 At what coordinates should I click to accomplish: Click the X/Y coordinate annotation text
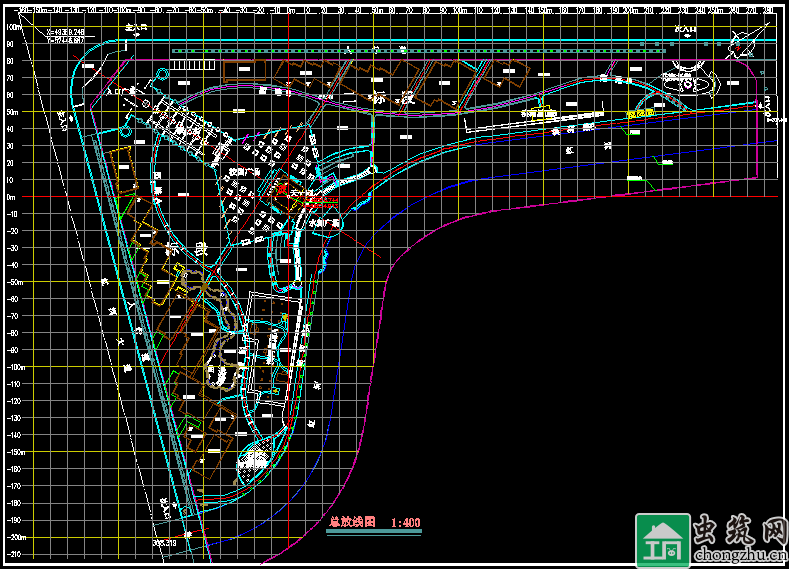coord(66,36)
